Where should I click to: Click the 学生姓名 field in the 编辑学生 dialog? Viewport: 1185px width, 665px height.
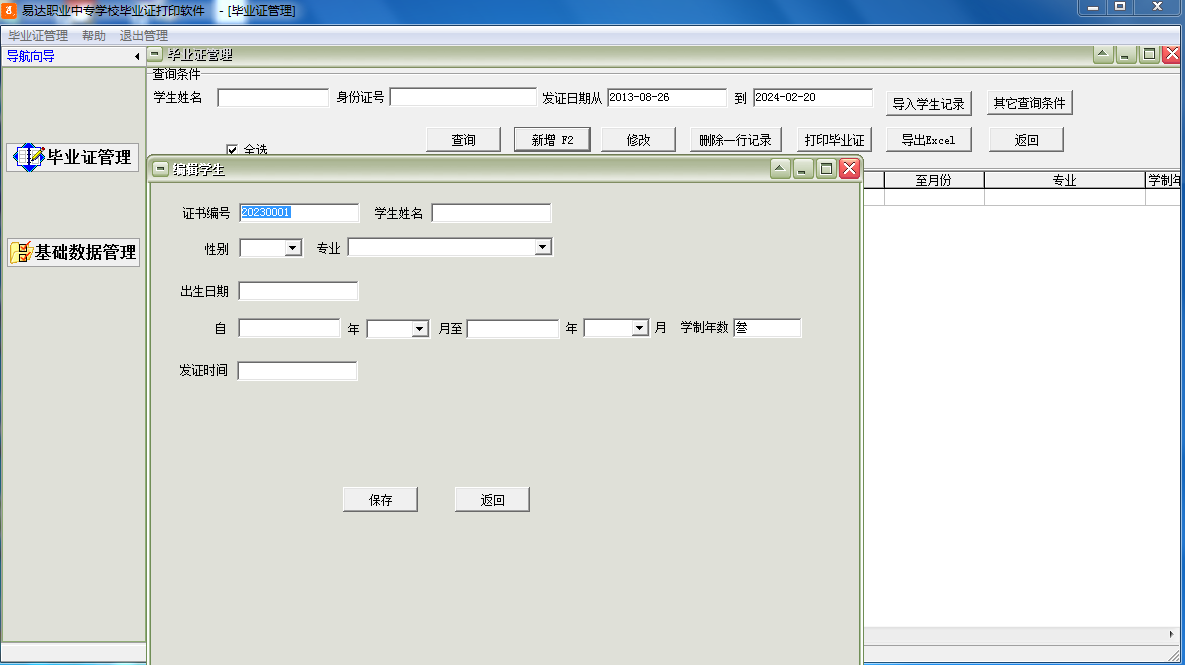491,213
